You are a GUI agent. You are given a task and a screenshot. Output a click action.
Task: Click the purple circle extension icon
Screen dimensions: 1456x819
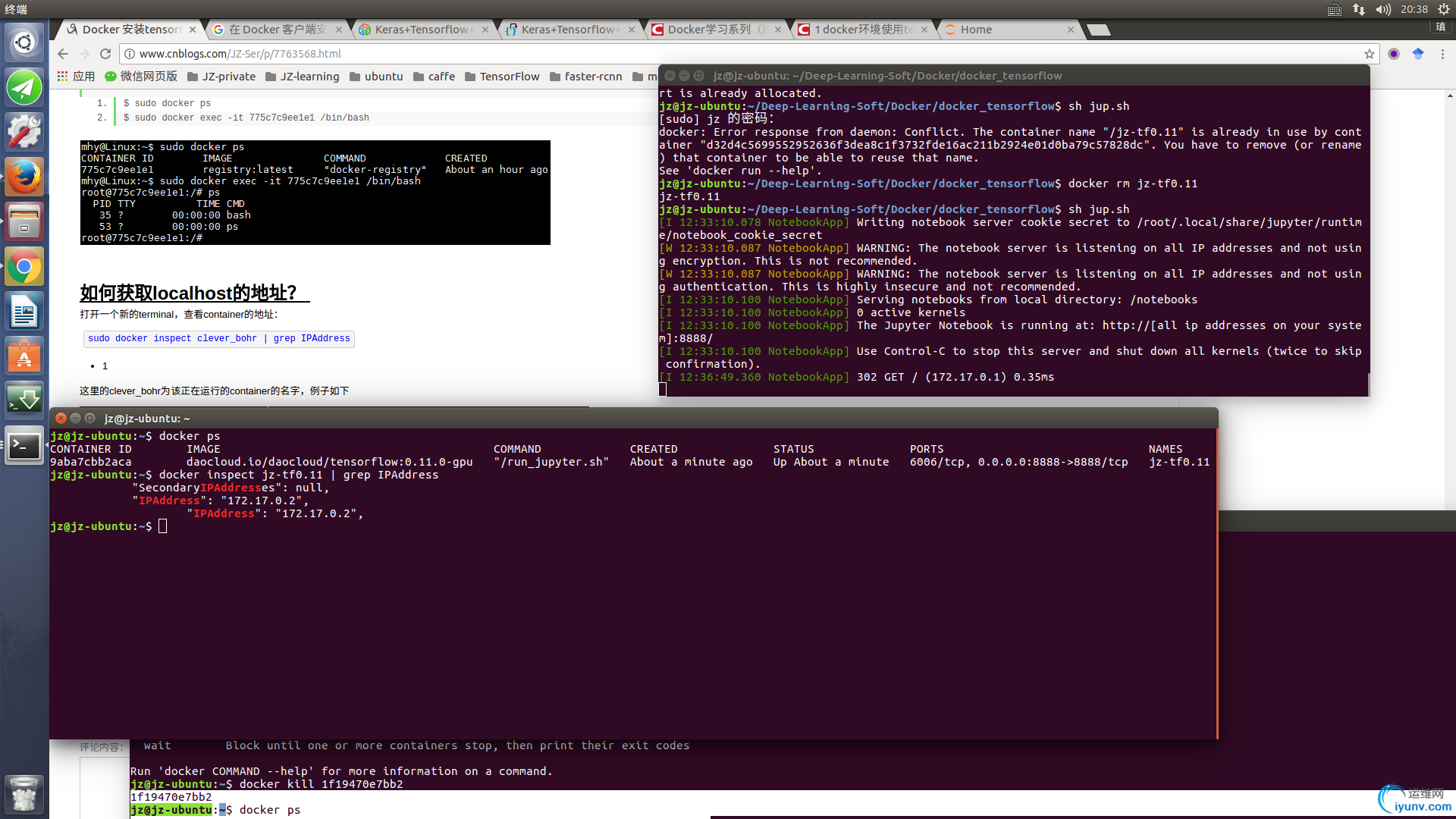1394,54
